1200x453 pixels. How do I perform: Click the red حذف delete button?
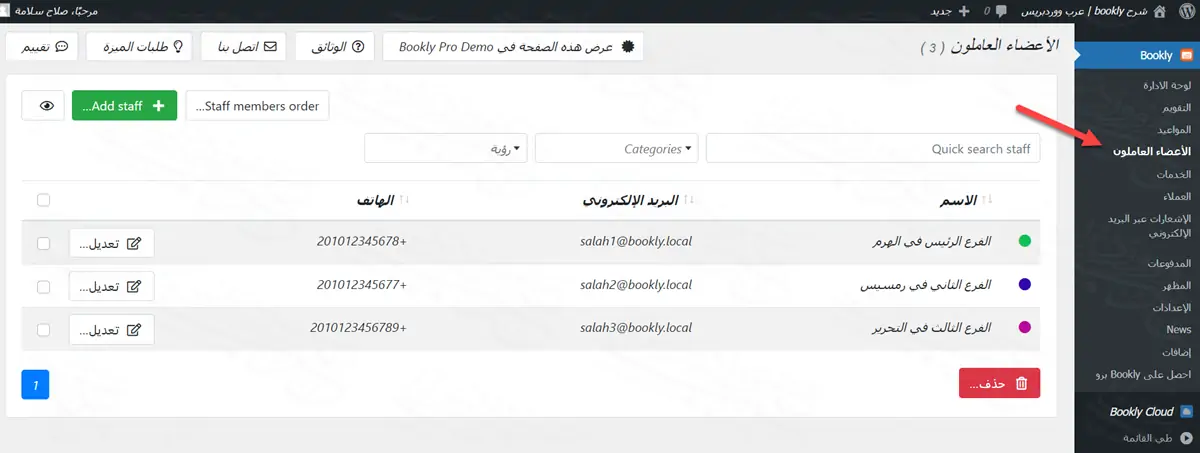pyautogui.click(x=999, y=383)
